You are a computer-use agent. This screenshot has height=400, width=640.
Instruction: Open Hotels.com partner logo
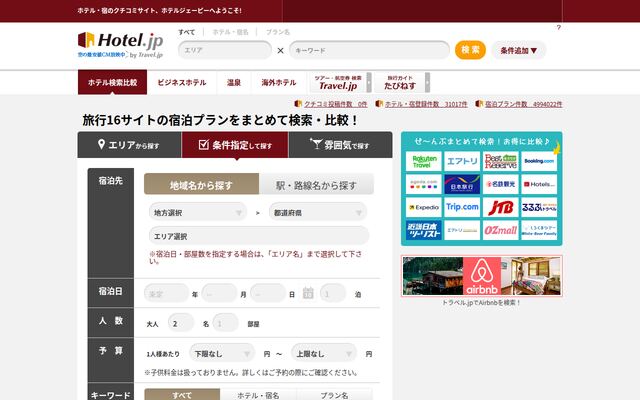point(539,184)
